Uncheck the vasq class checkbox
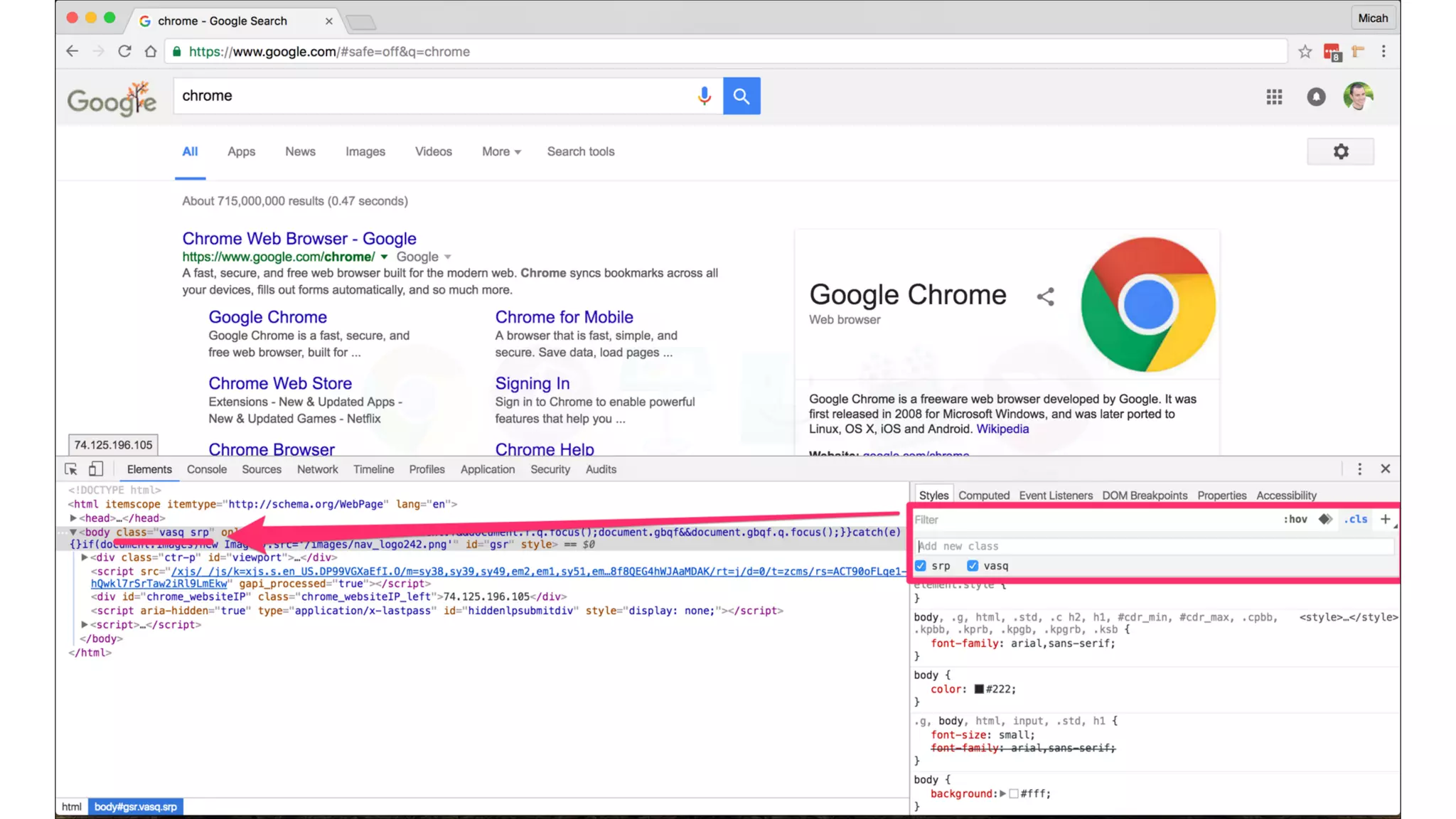 [x=973, y=566]
